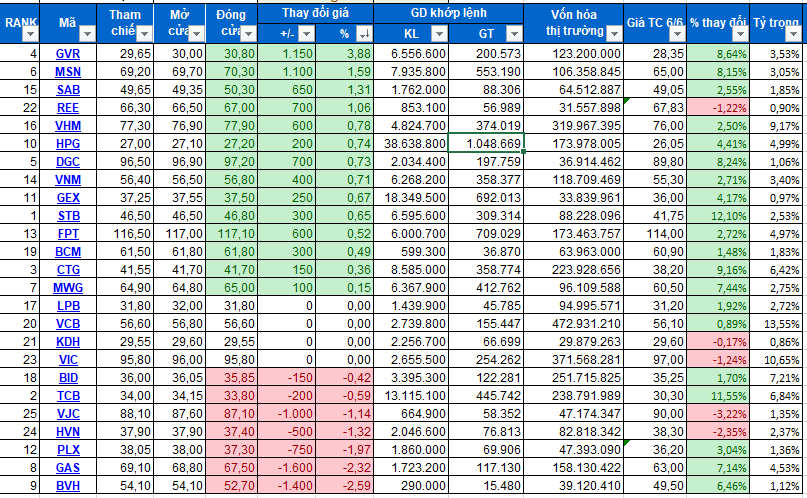Open the Đóng cửa filter dropdown

click(x=249, y=34)
